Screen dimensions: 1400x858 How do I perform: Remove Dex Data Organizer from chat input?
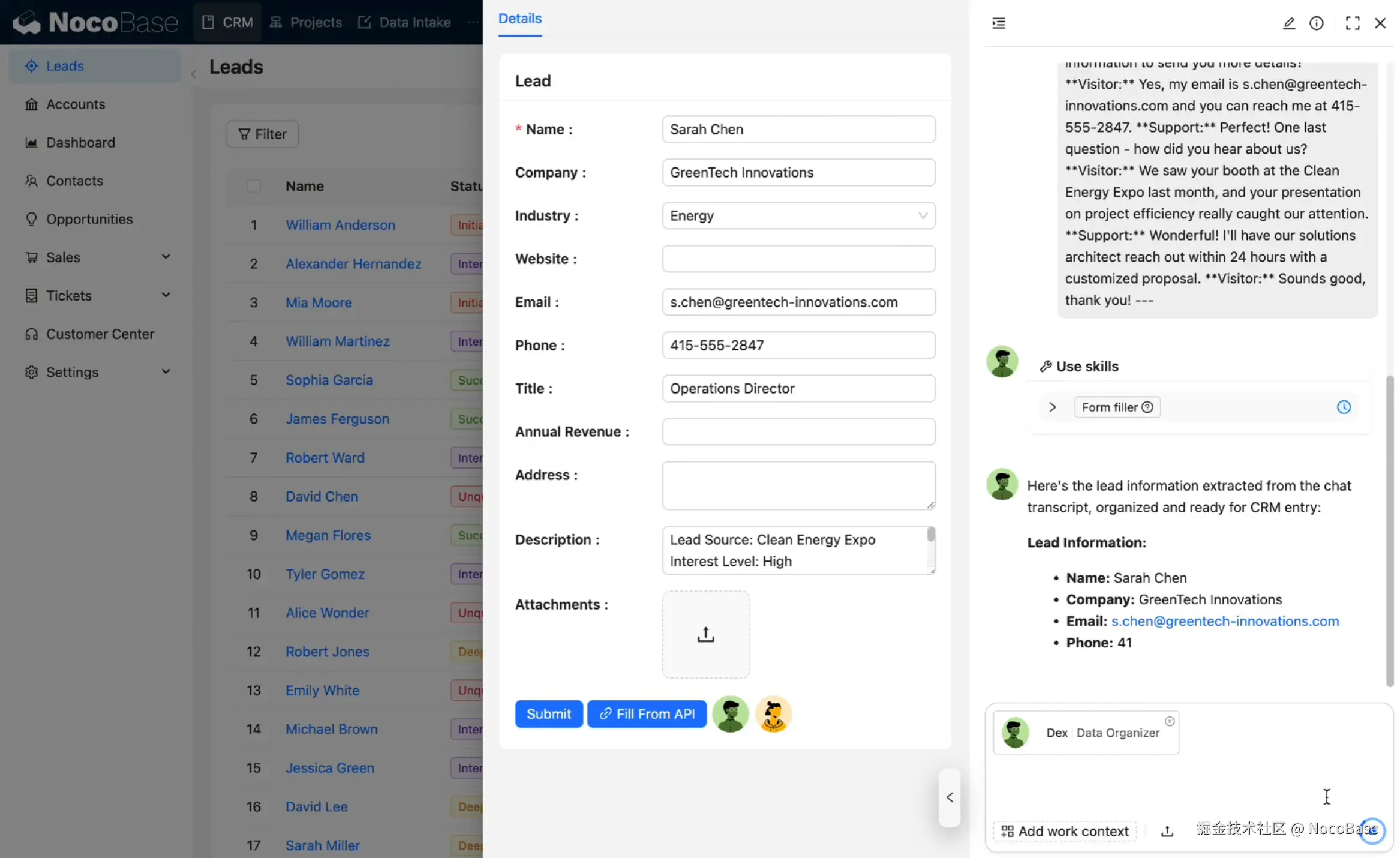click(x=1170, y=721)
